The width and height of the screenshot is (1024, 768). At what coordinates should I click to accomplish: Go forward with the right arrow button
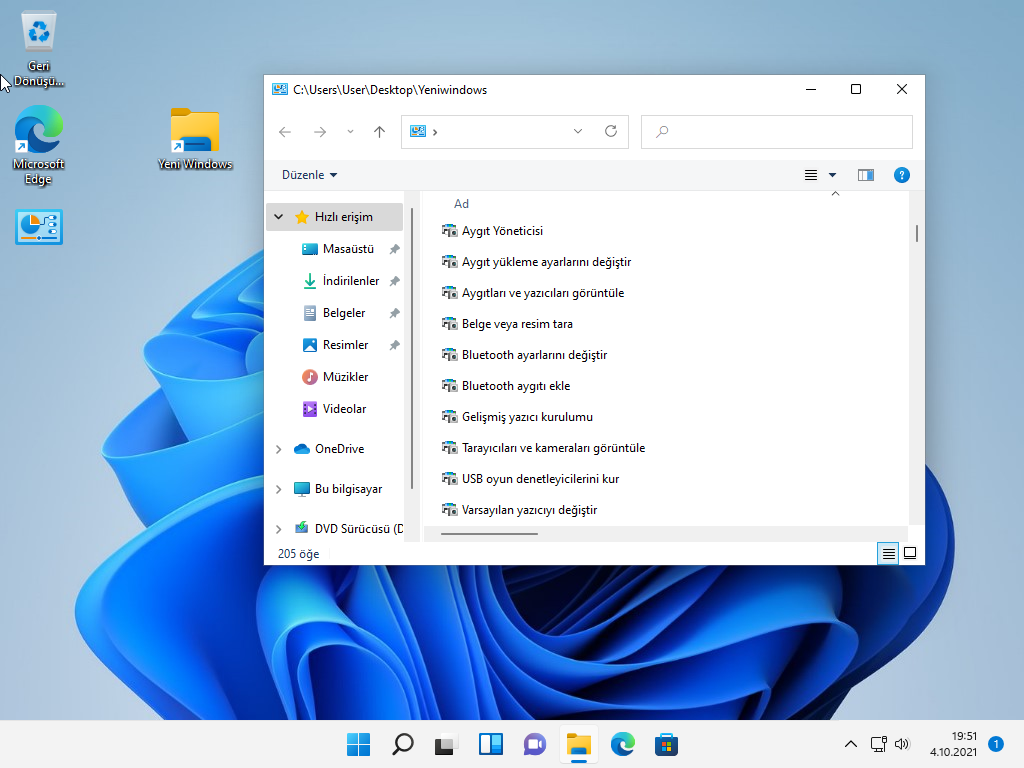tap(320, 132)
